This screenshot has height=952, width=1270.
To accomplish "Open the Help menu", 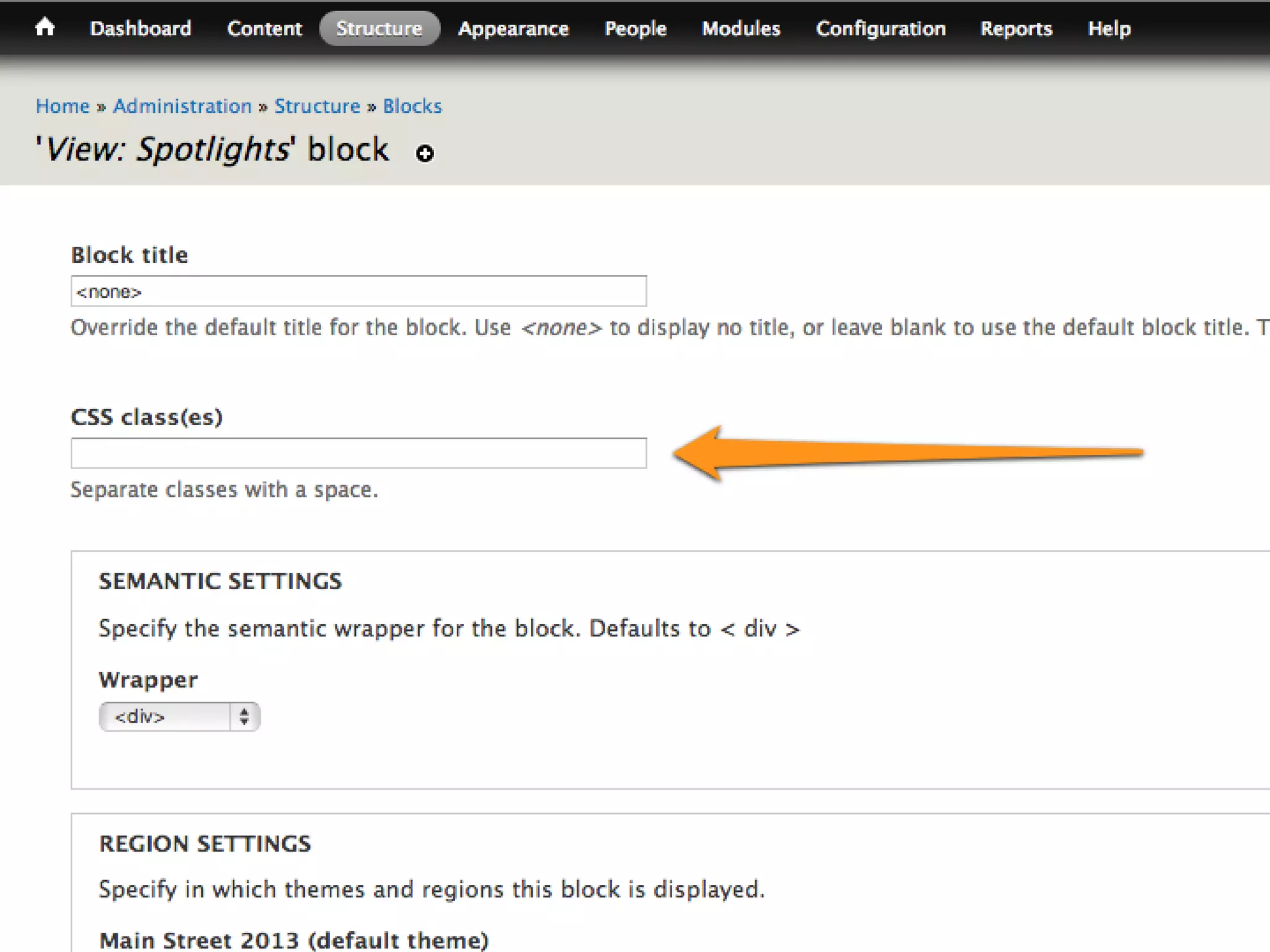I will point(1109,29).
